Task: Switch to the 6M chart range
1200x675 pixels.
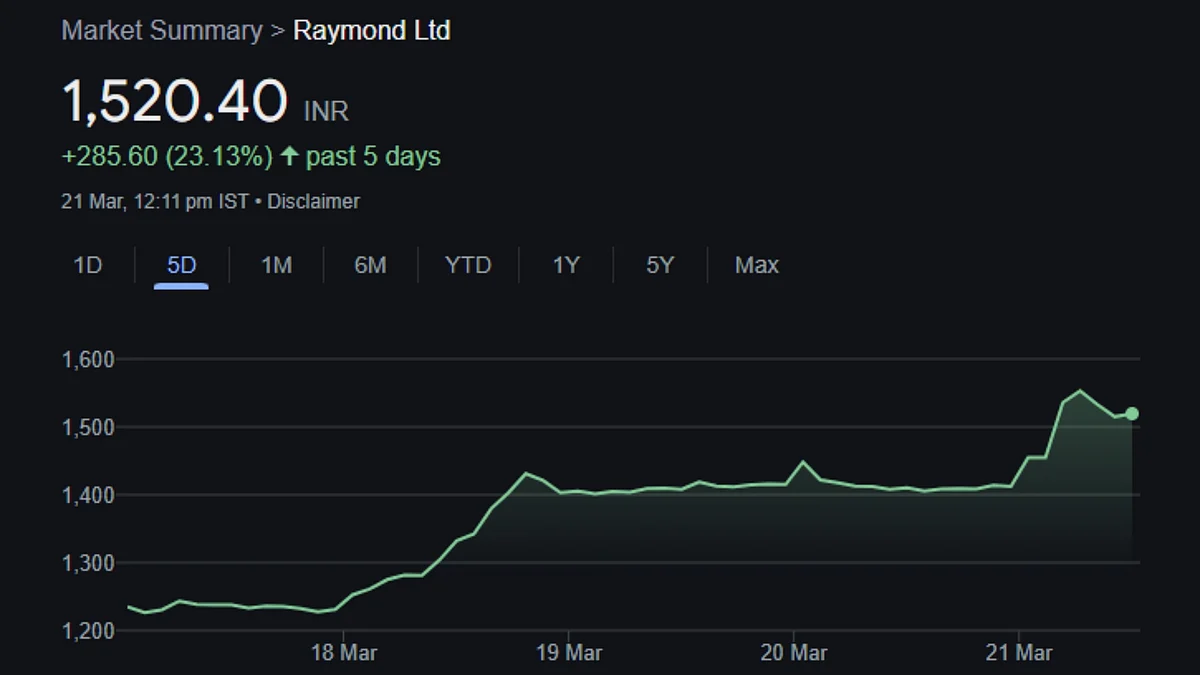Action: pos(370,265)
